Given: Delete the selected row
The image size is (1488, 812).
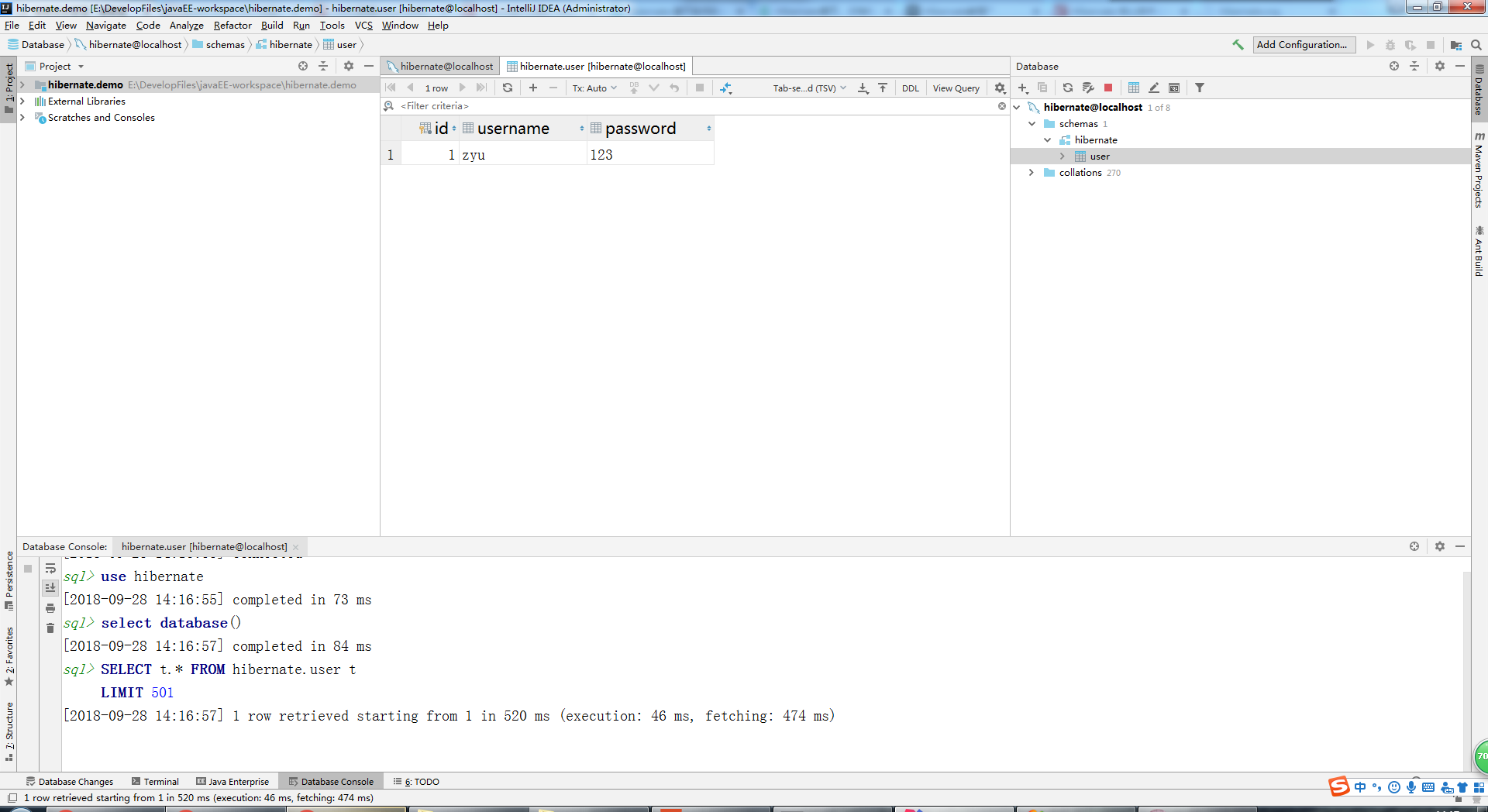Looking at the screenshot, I should pyautogui.click(x=553, y=88).
